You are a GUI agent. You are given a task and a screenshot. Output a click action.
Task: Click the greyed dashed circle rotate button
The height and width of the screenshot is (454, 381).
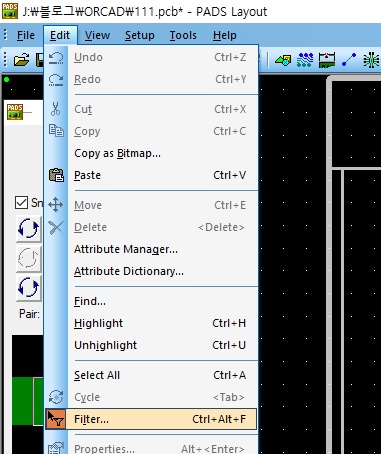(x=28, y=258)
